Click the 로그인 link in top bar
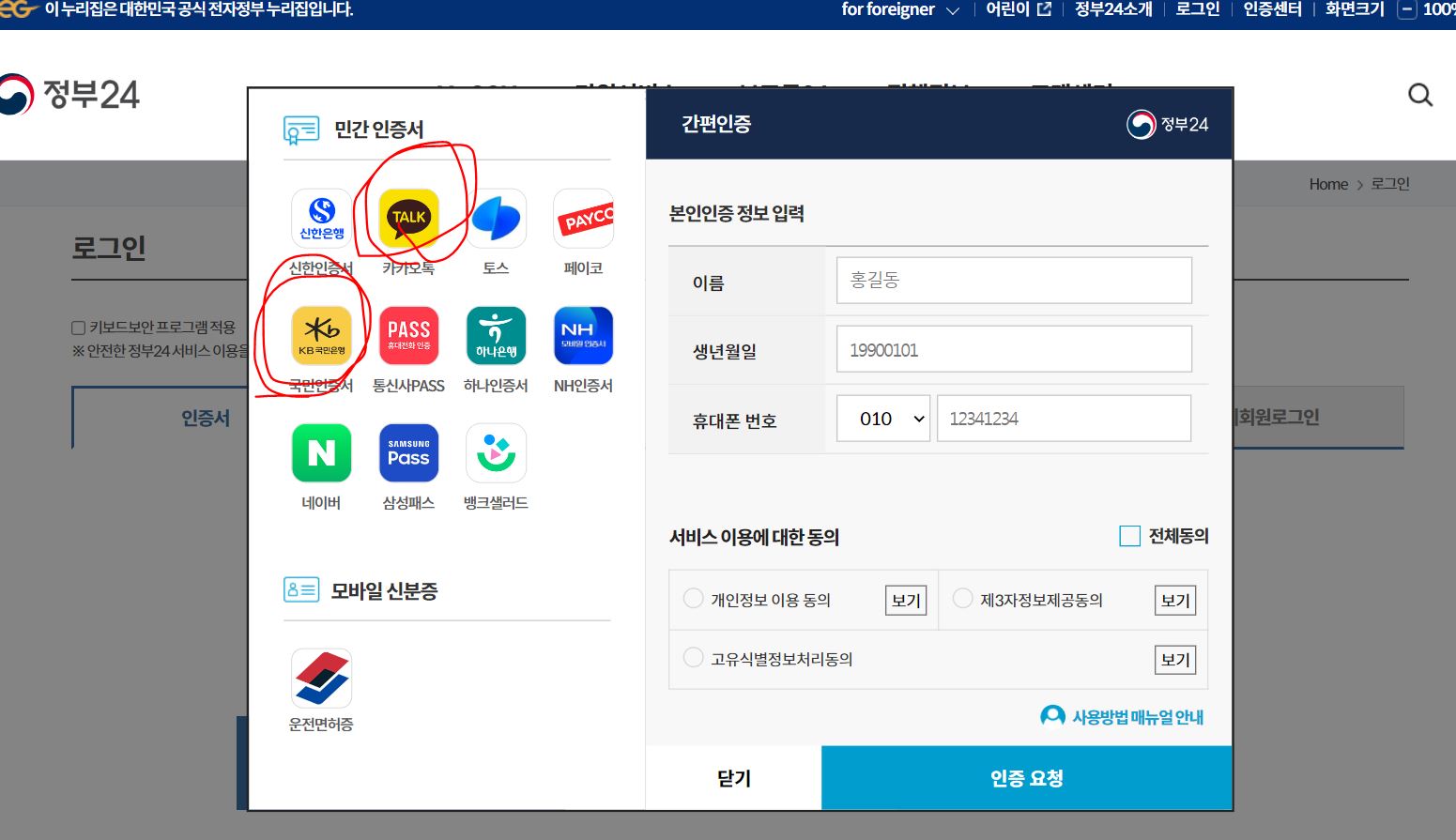1456x840 pixels. click(x=1198, y=10)
